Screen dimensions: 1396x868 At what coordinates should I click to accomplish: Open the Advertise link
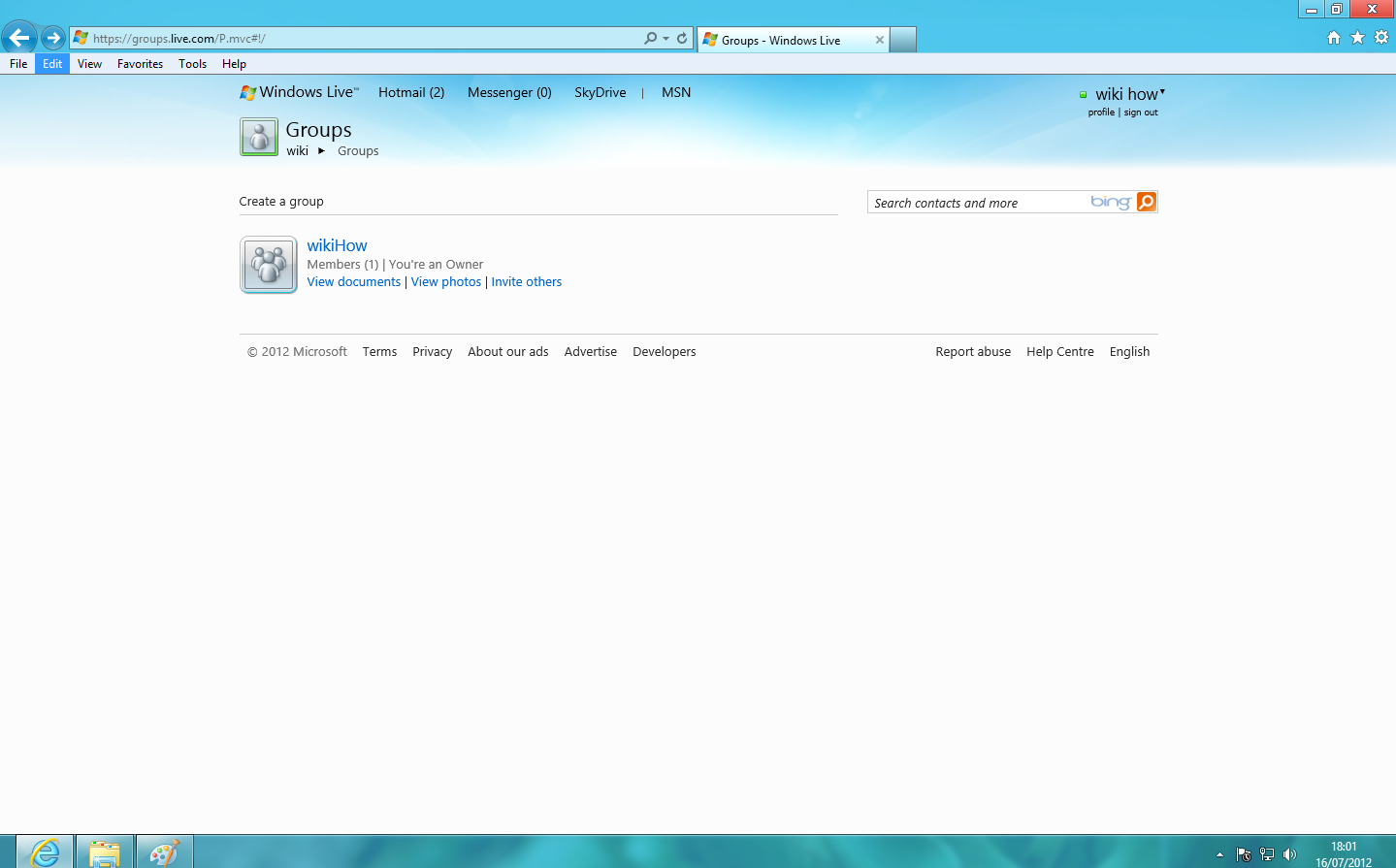pyautogui.click(x=591, y=352)
